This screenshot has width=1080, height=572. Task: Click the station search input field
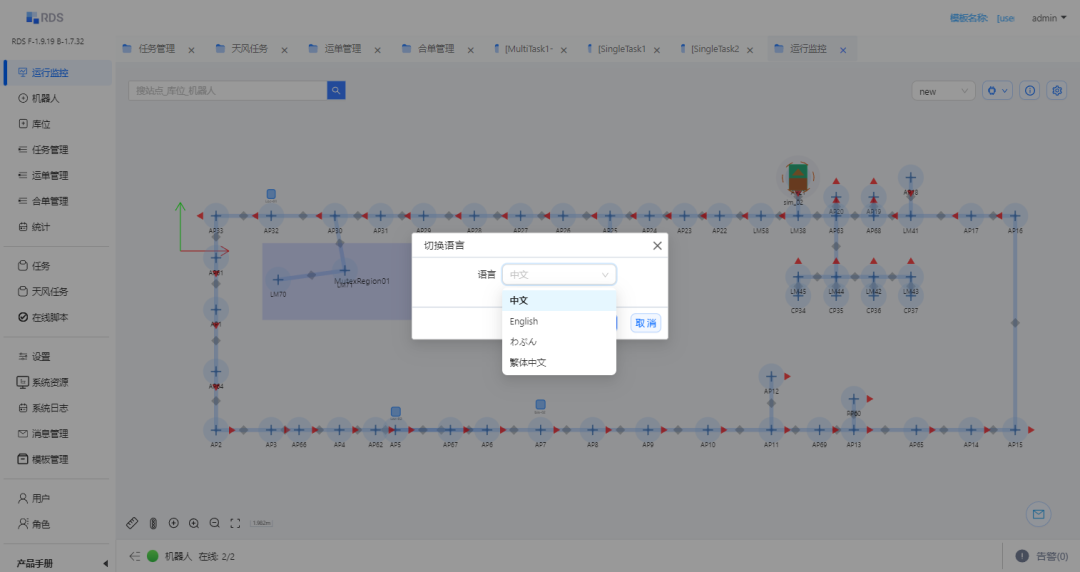(227, 91)
